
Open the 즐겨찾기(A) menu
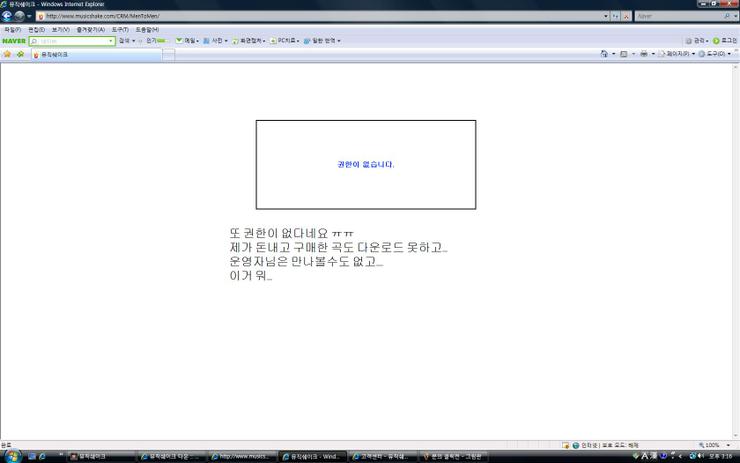click(91, 29)
